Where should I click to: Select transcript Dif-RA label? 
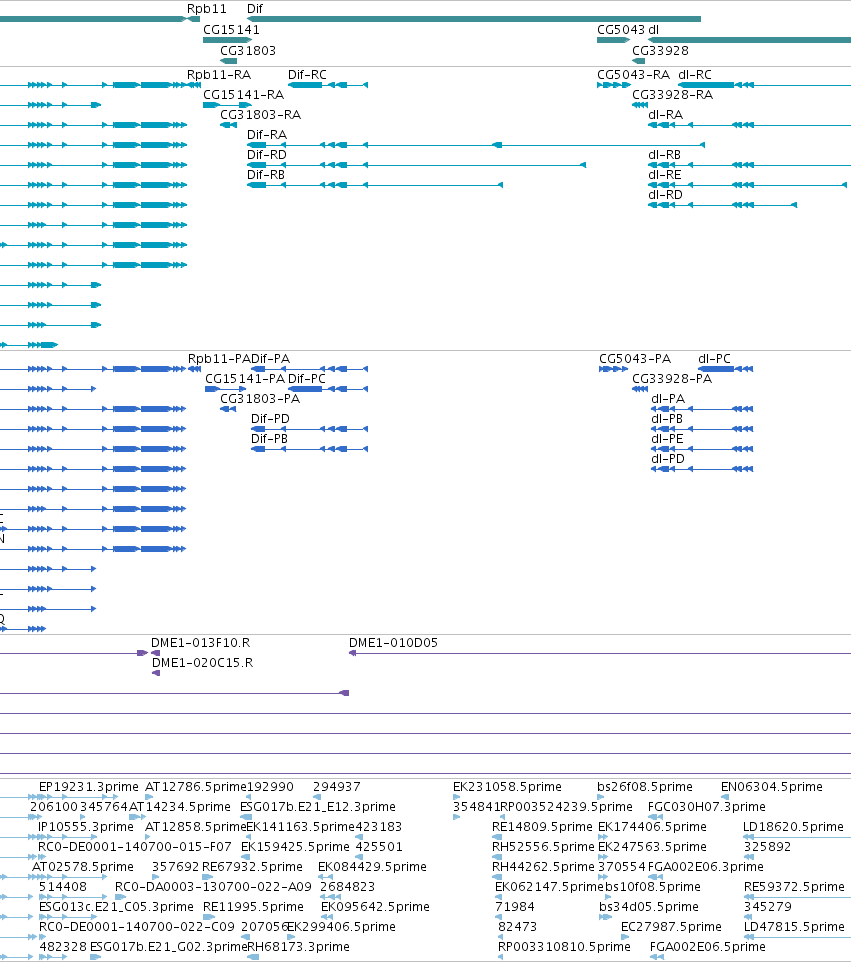point(267,134)
